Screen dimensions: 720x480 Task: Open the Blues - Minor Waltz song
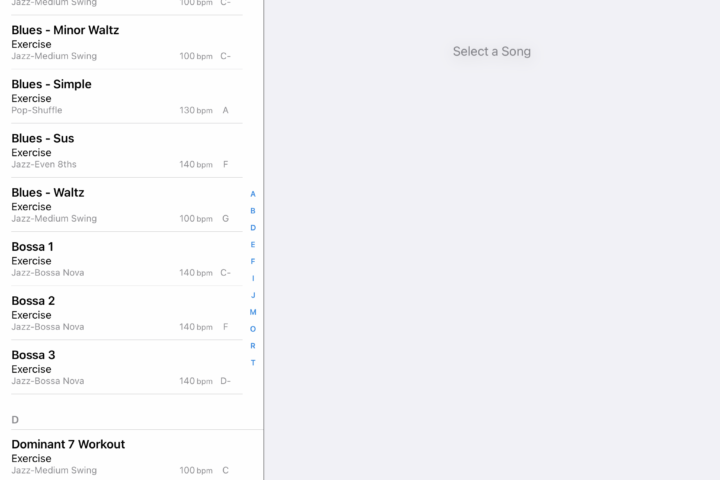[x=127, y=43]
